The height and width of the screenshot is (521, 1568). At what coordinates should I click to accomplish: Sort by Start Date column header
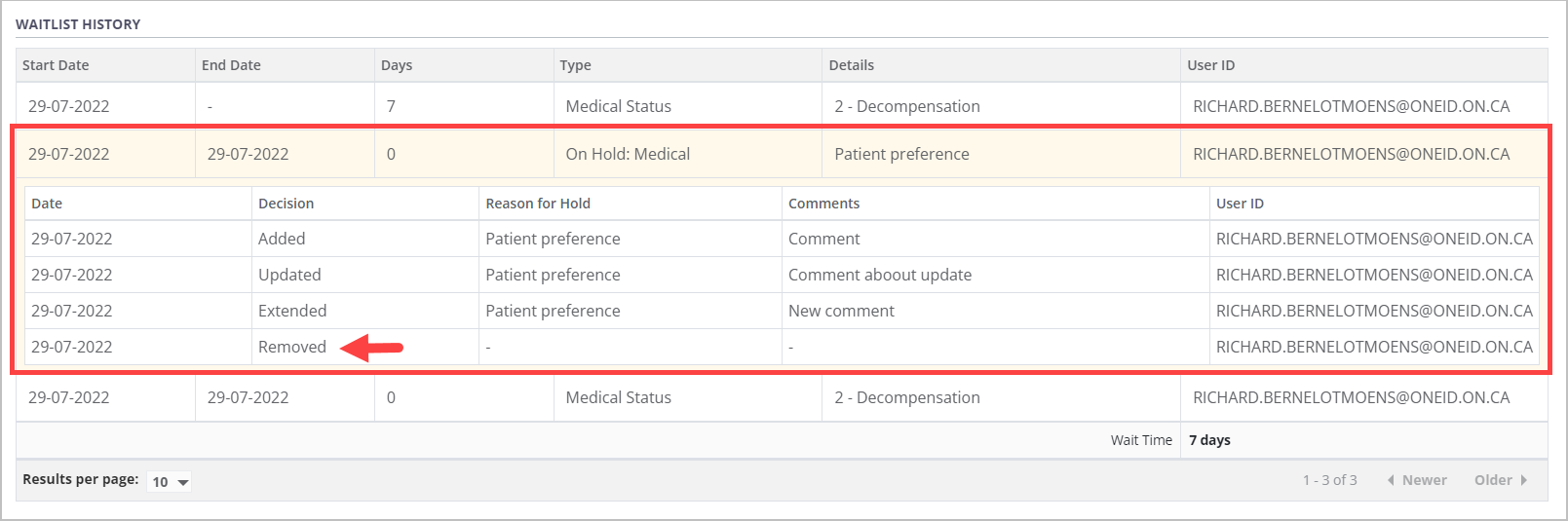coord(56,65)
